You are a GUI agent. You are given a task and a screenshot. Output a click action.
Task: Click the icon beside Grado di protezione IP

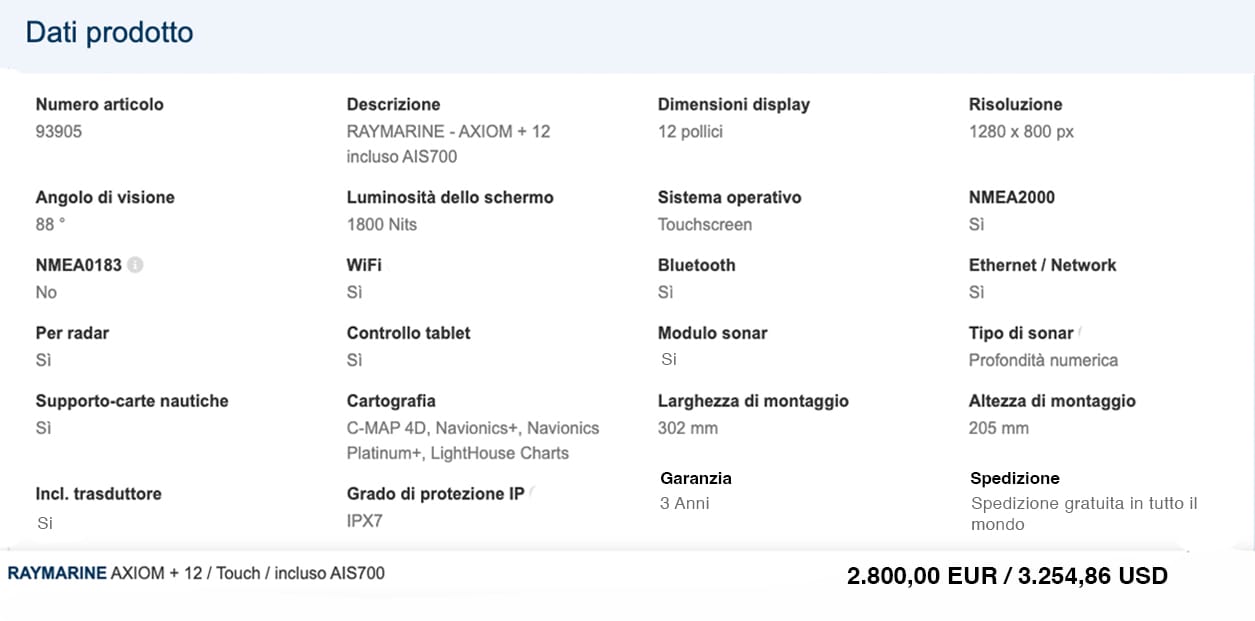point(532,491)
